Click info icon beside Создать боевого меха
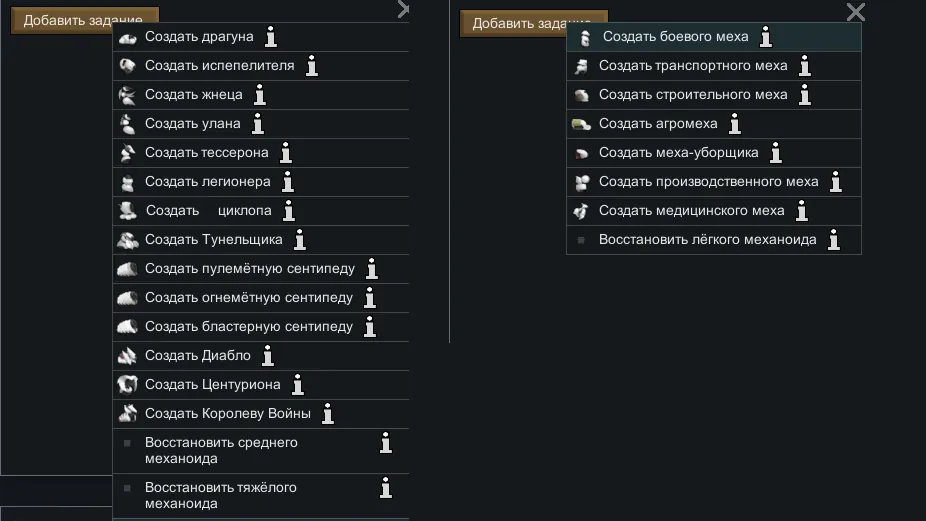Screen dimensions: 926x521 pos(765,37)
